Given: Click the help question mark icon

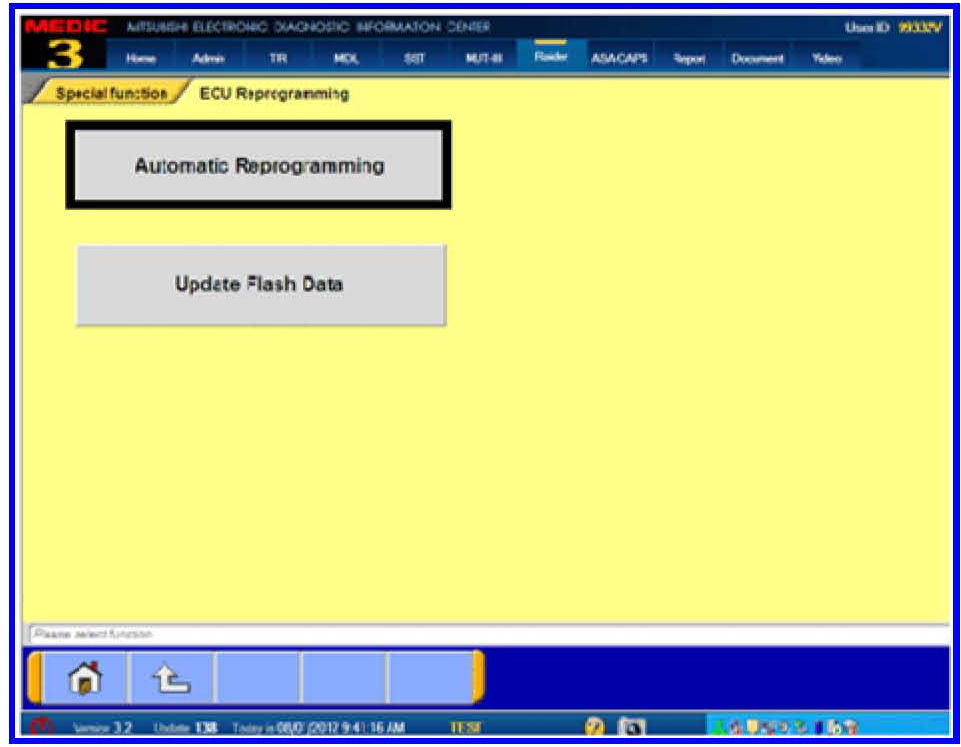Looking at the screenshot, I should point(594,727).
